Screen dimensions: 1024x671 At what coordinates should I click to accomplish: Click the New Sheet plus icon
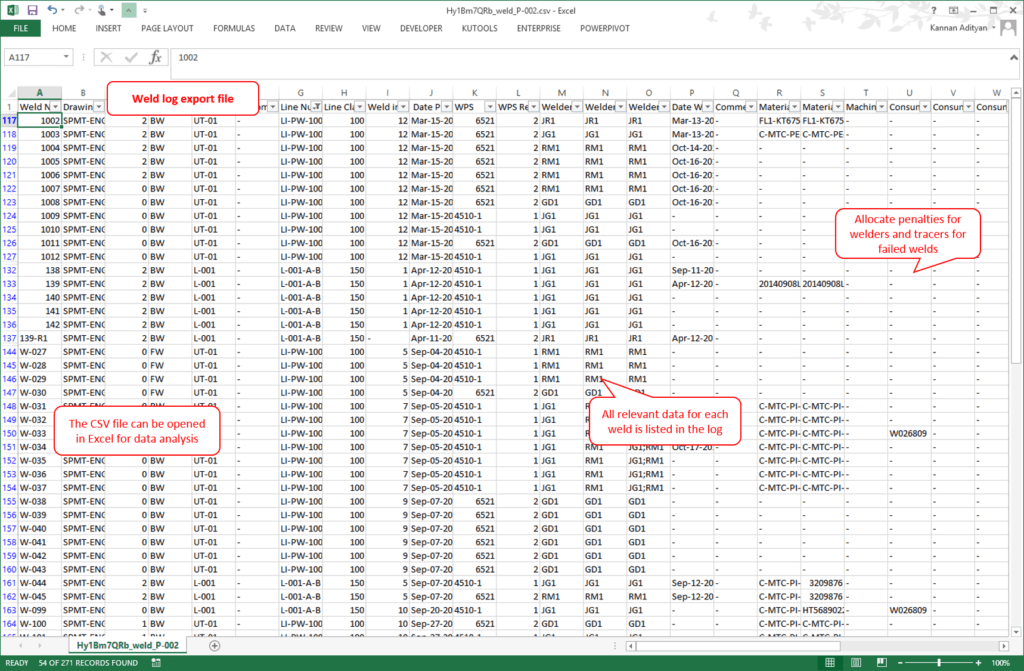tap(214, 646)
